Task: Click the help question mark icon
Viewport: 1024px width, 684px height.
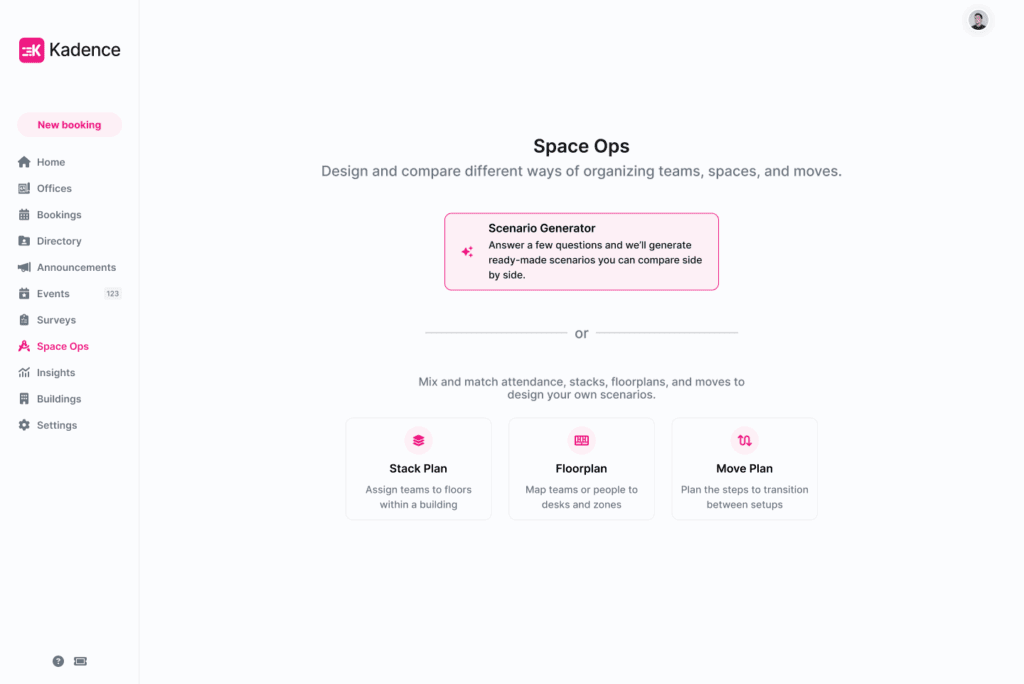Action: (58, 661)
